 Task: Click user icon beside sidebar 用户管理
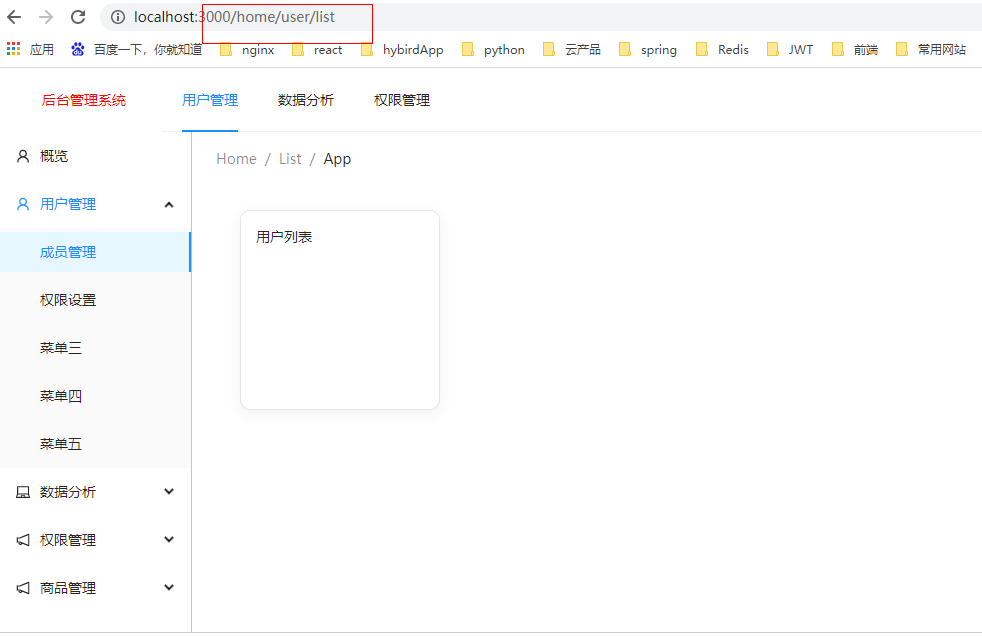(23, 204)
